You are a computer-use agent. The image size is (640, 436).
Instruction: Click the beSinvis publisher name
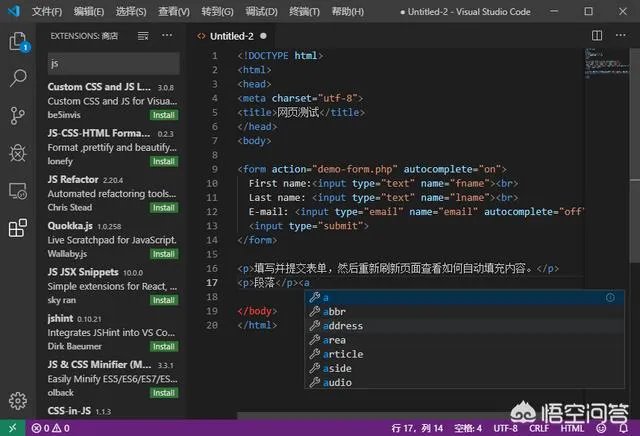[64, 115]
